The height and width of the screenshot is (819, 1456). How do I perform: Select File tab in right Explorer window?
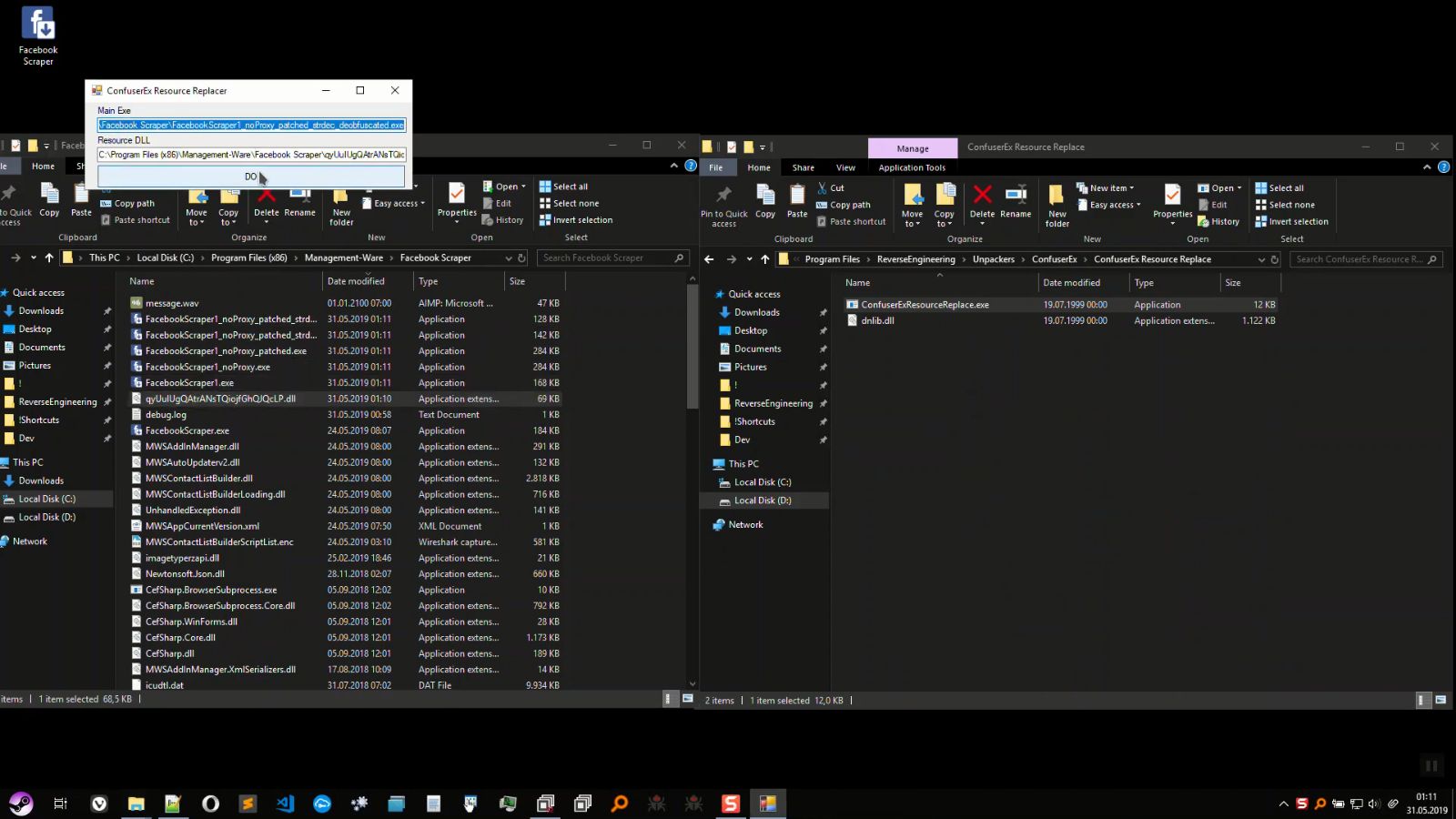tap(716, 167)
